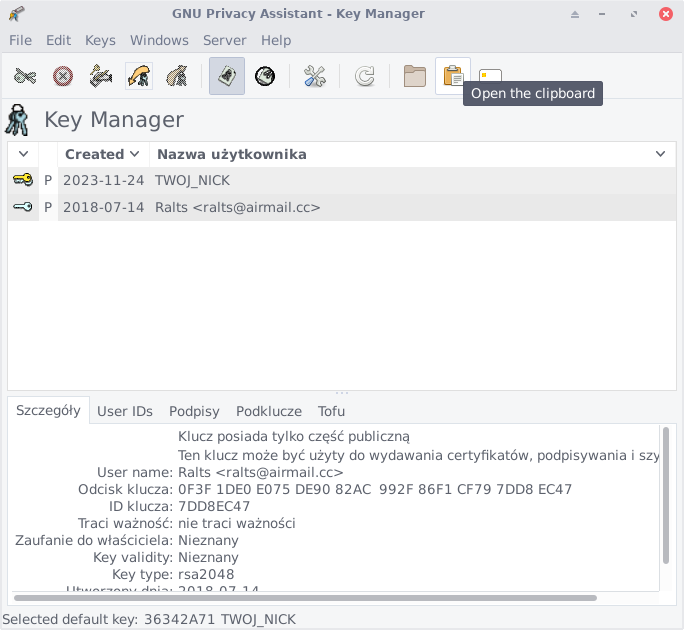Switch to the Brief view icon
Image resolution: width=684 pixels, height=630 pixels.
[265, 76]
